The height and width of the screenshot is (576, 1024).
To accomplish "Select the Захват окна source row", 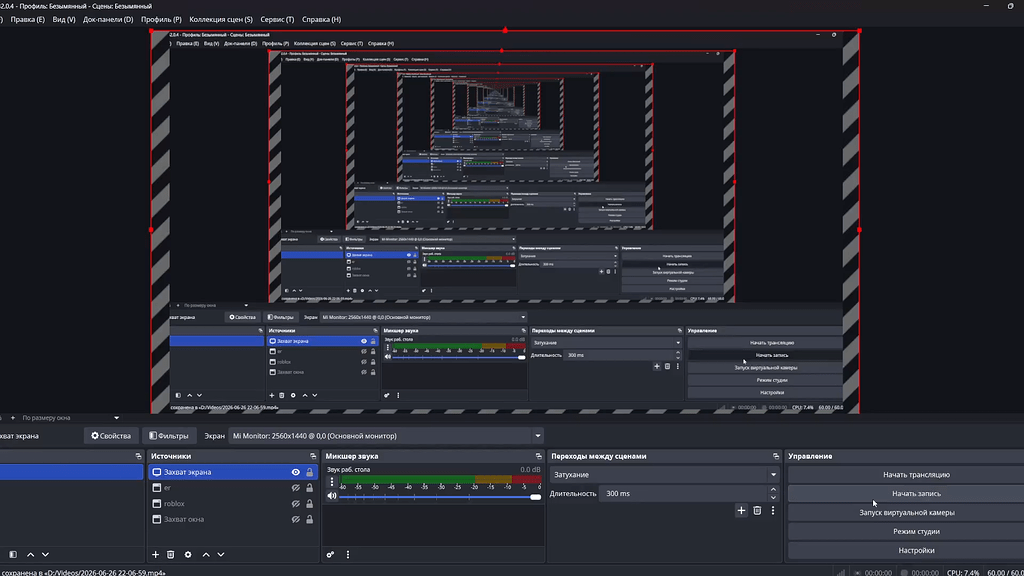I will 232,519.
